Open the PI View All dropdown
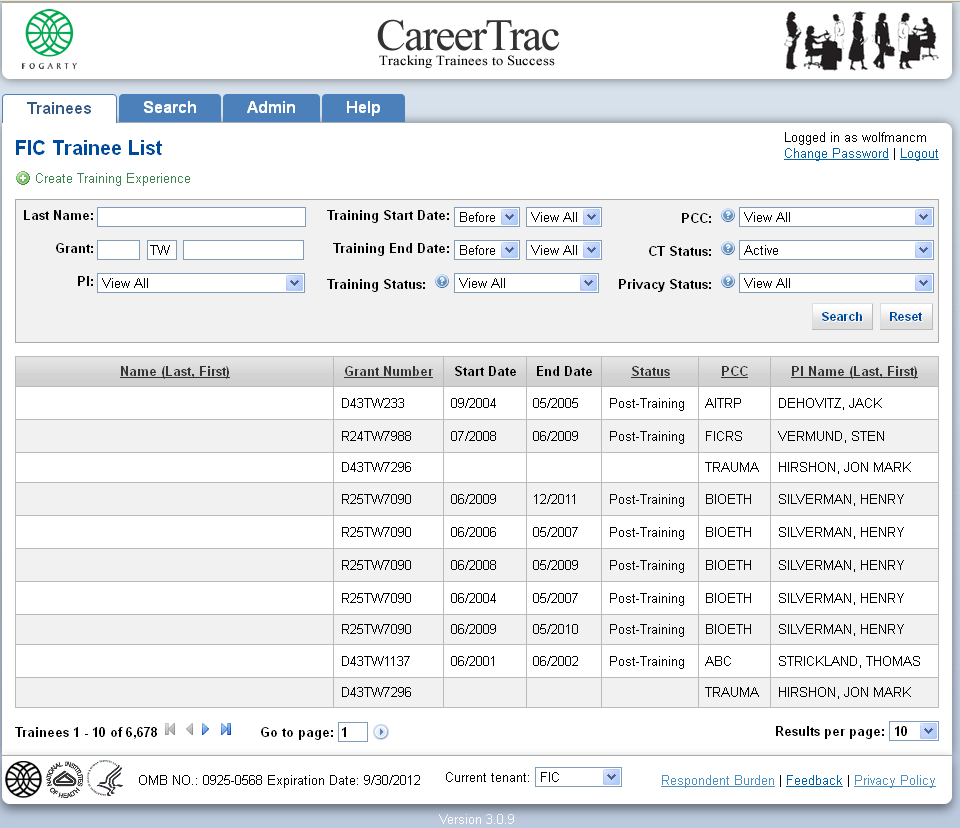This screenshot has height=828, width=960. [x=200, y=283]
